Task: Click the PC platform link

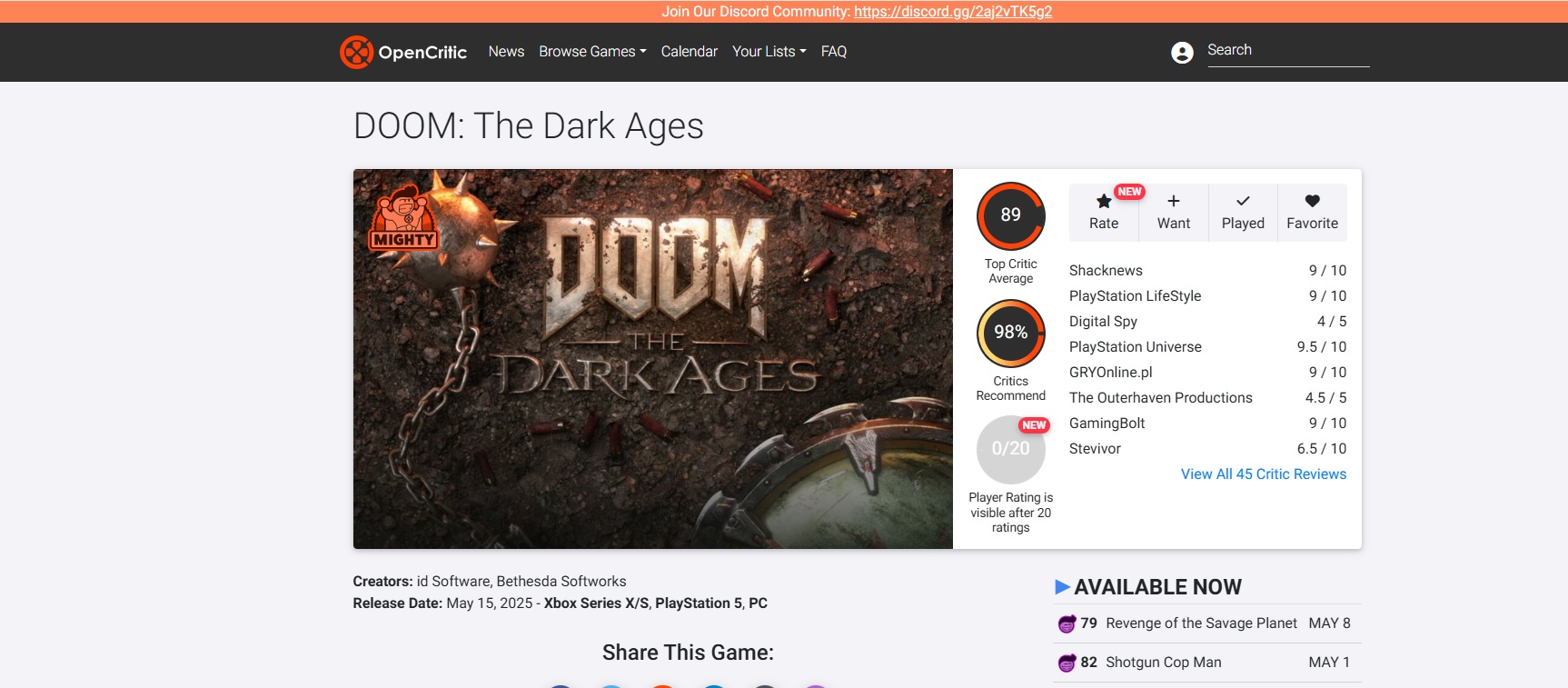Action: pos(758,603)
